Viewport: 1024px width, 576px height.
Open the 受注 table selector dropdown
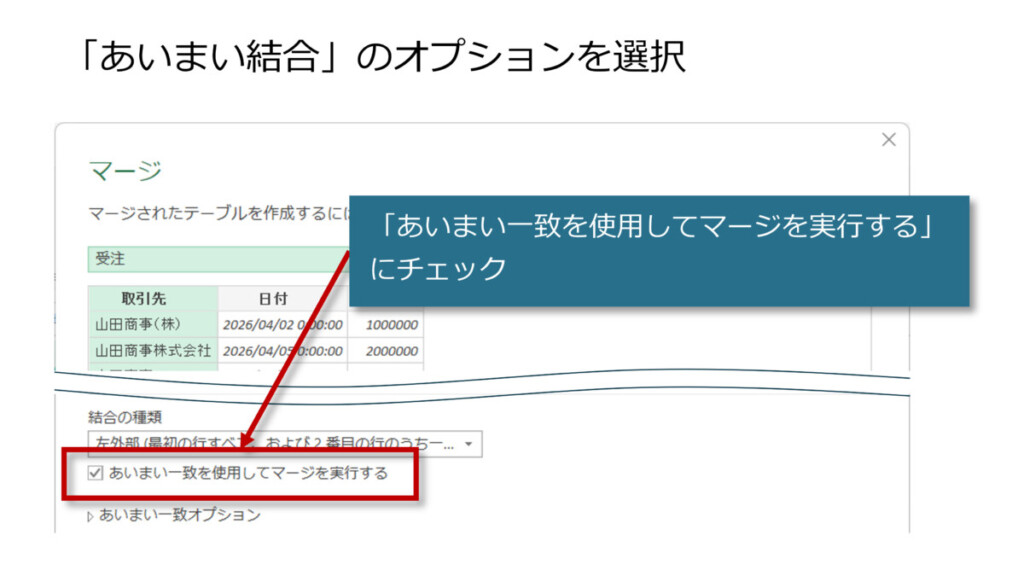[215, 259]
